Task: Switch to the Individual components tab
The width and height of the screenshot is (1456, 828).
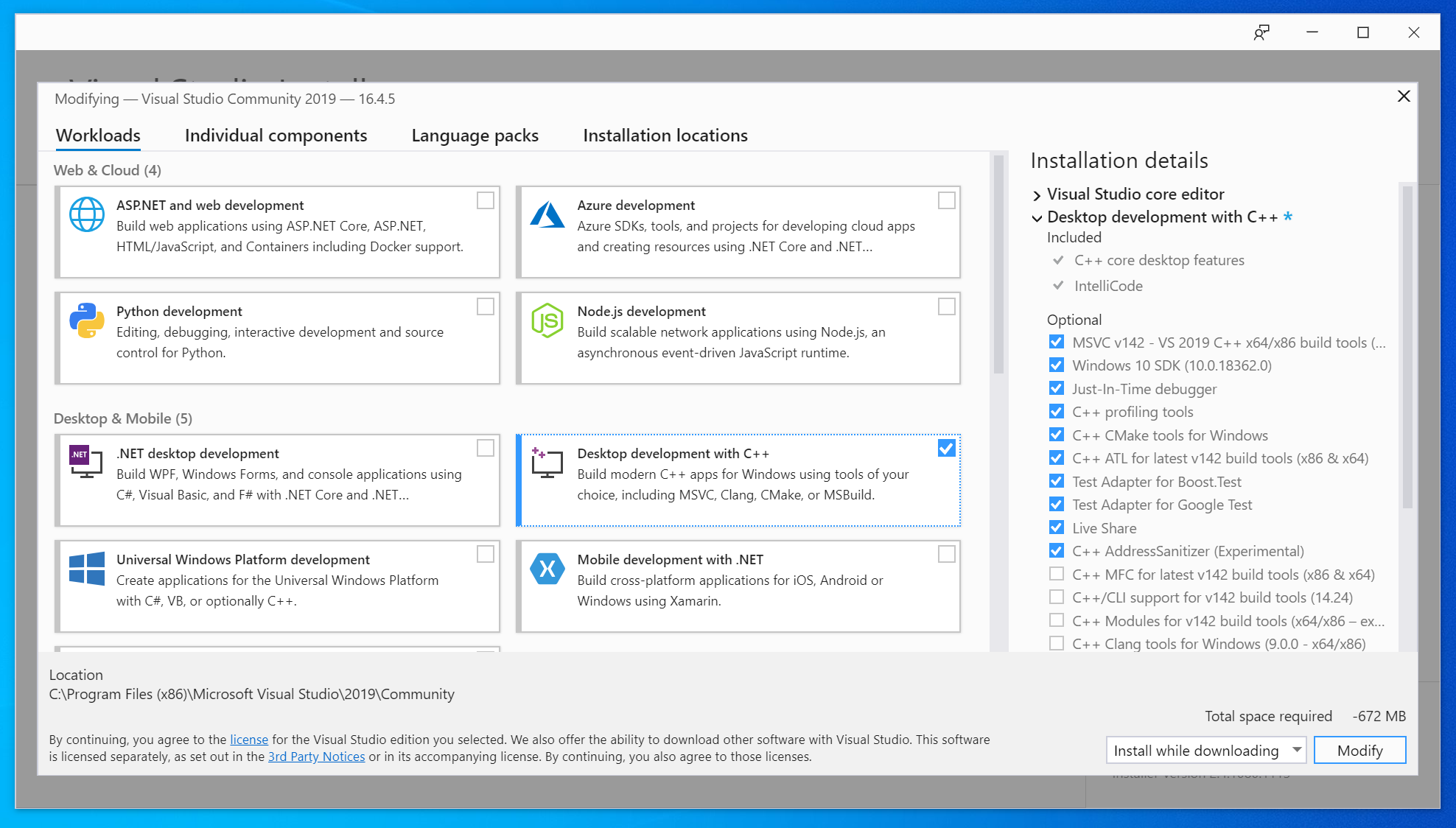Action: [276, 136]
